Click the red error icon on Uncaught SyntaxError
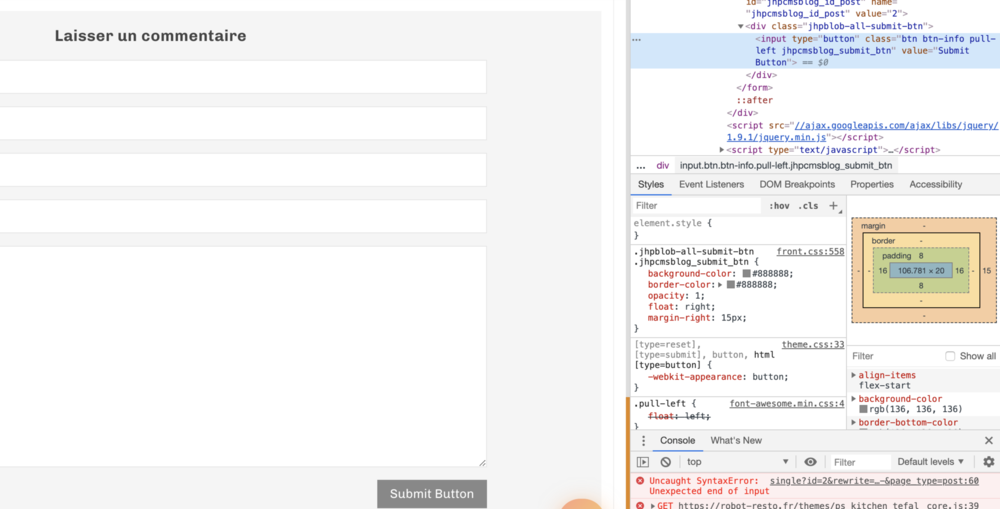Screen dimensions: 1000x509 640,481
